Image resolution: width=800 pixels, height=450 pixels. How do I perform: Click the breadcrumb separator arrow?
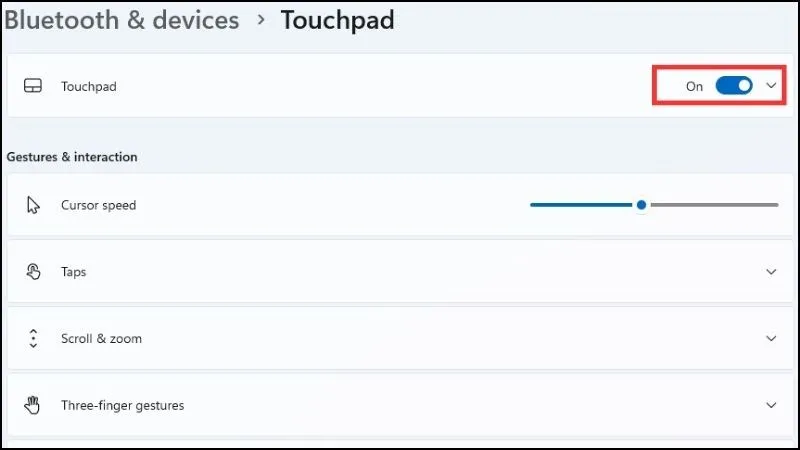coord(260,20)
